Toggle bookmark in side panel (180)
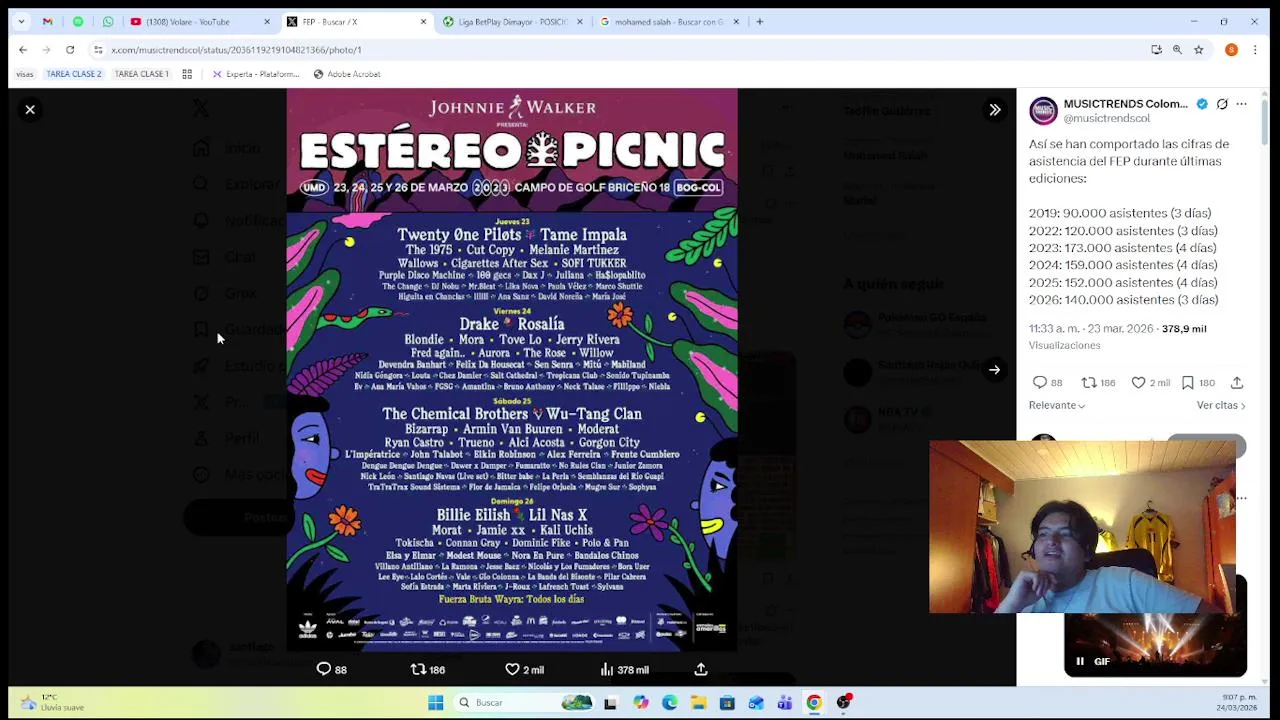This screenshot has height=720, width=1280. (x=1197, y=382)
